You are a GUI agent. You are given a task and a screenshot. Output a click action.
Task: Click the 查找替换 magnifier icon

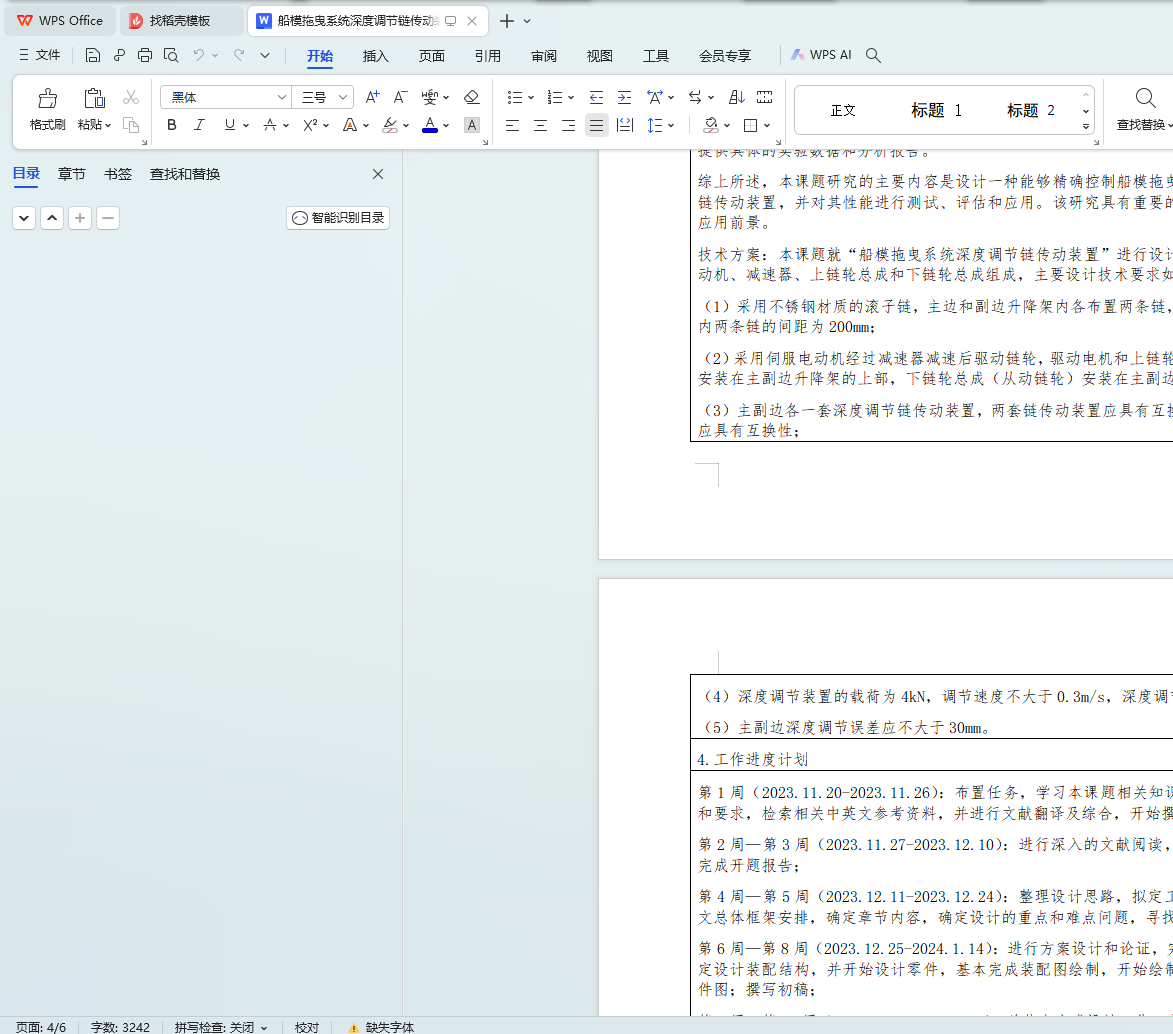[1145, 98]
